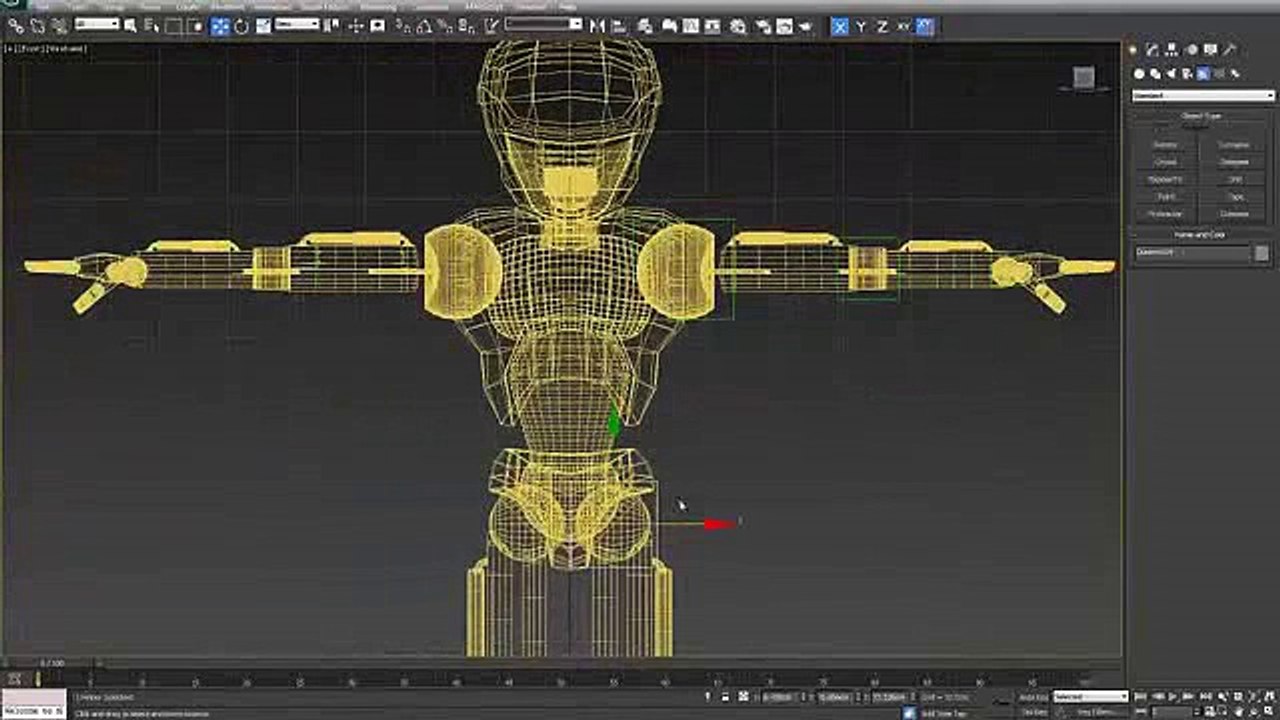The height and width of the screenshot is (720, 1280).
Task: Open the Reference Coordinate System dropdown
Action: click(297, 24)
